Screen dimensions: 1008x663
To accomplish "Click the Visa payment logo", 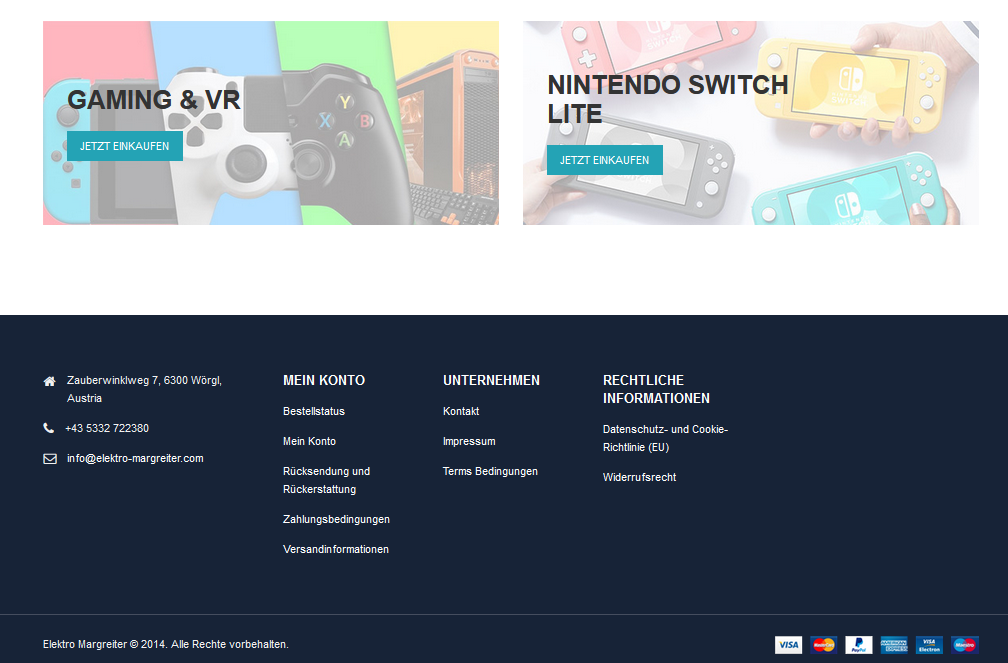I will 788,644.
